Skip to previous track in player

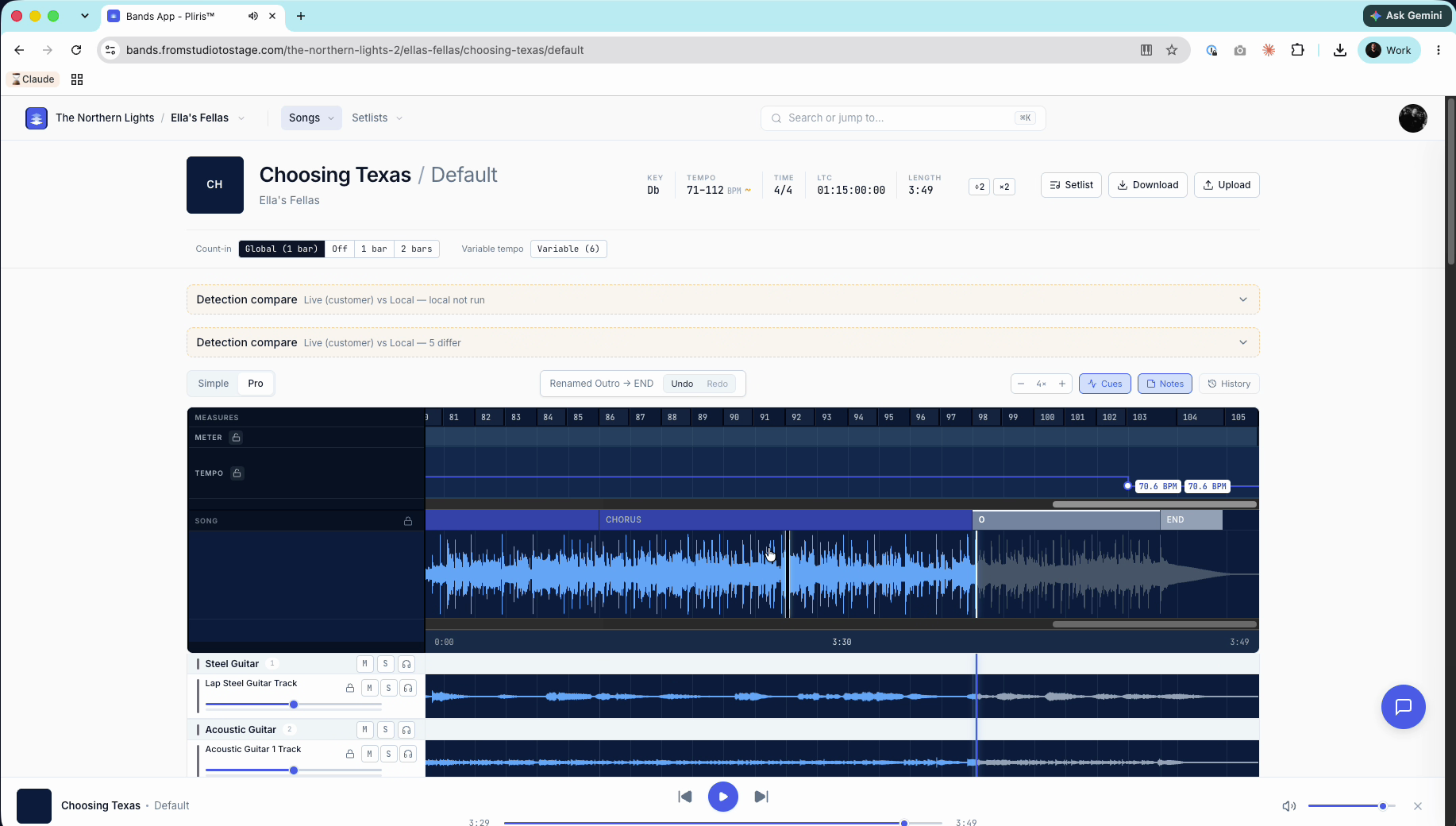click(685, 797)
